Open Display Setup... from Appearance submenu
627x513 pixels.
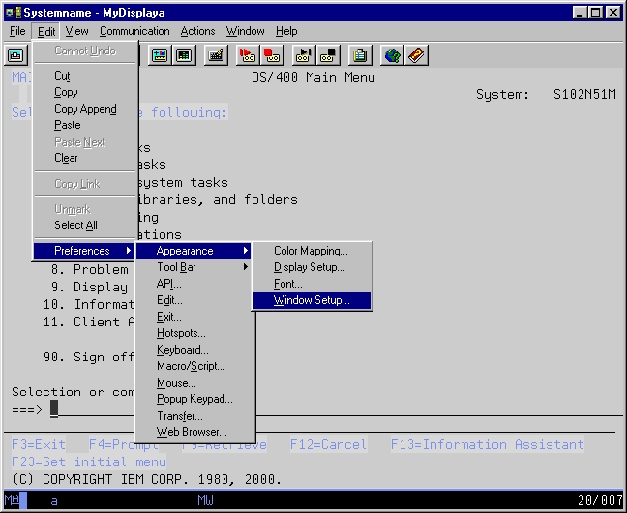coord(312,267)
